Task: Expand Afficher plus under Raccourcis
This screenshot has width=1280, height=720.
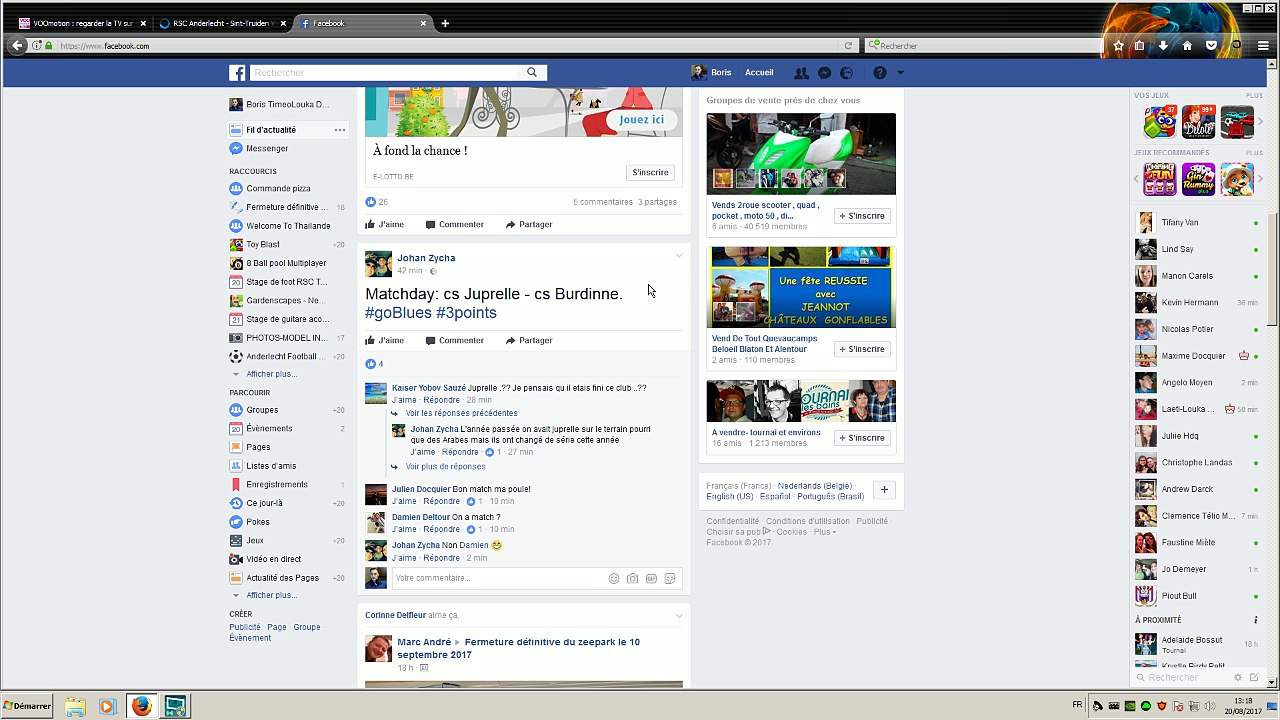Action: (271, 374)
